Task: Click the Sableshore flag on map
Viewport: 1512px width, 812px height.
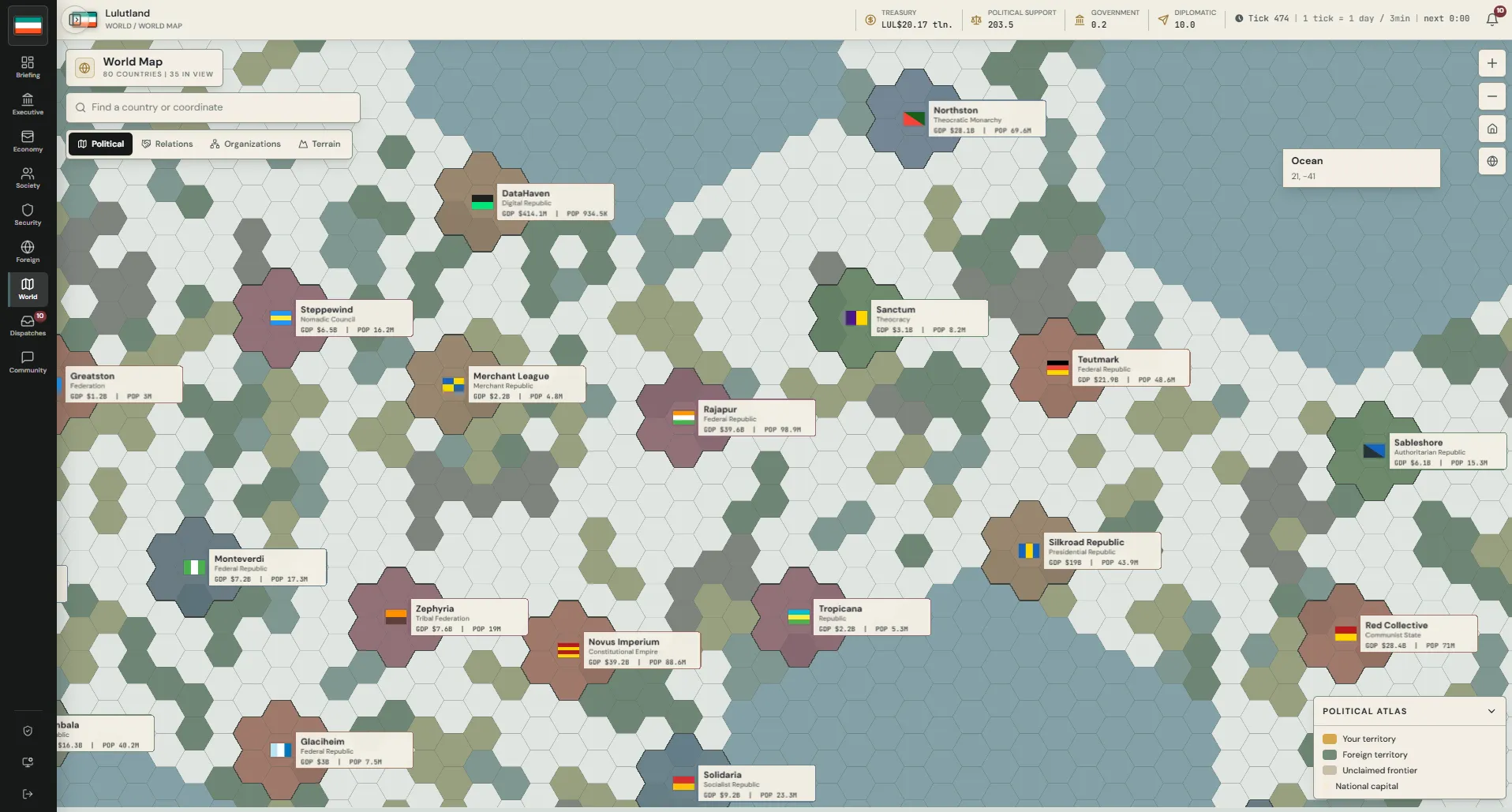Action: pyautogui.click(x=1374, y=451)
